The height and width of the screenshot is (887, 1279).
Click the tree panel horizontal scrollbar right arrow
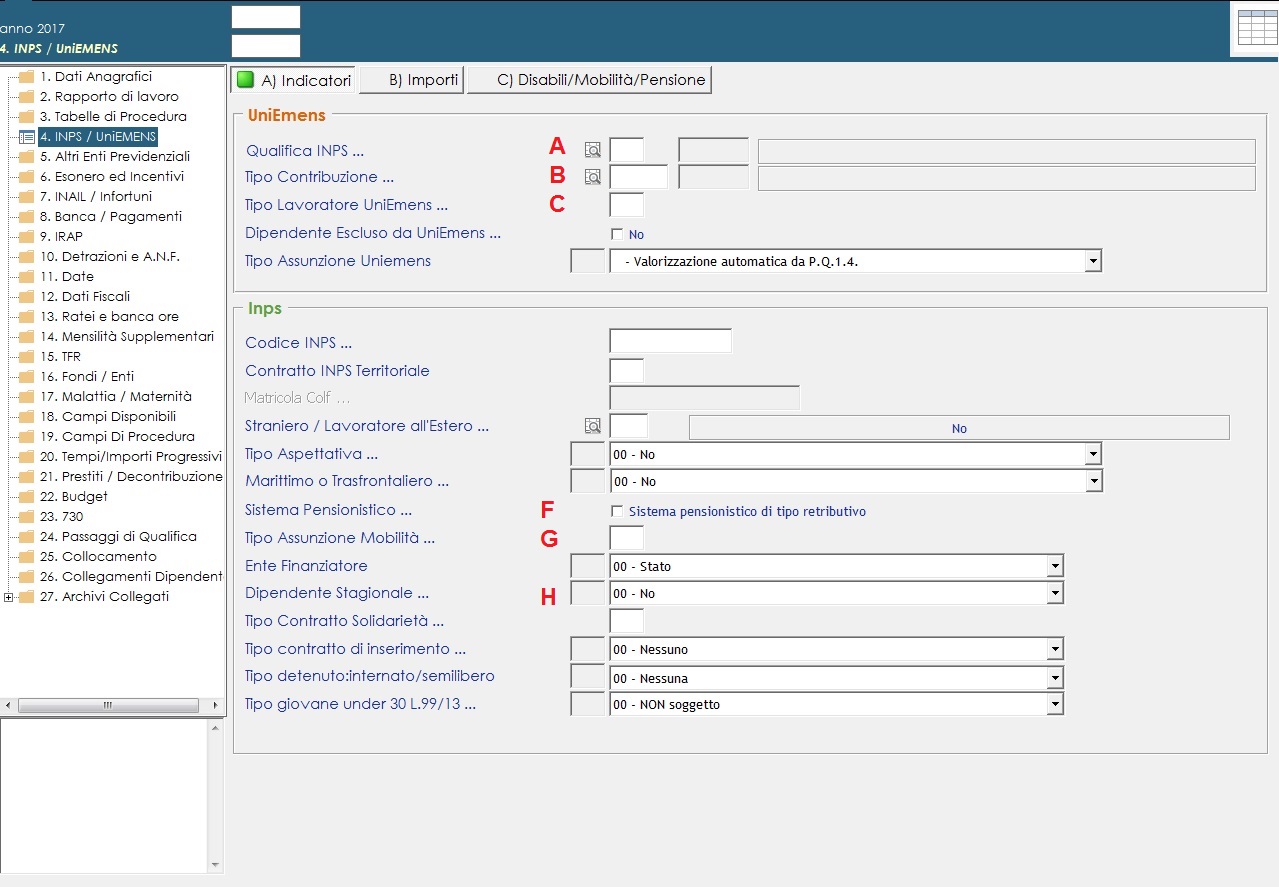point(215,705)
